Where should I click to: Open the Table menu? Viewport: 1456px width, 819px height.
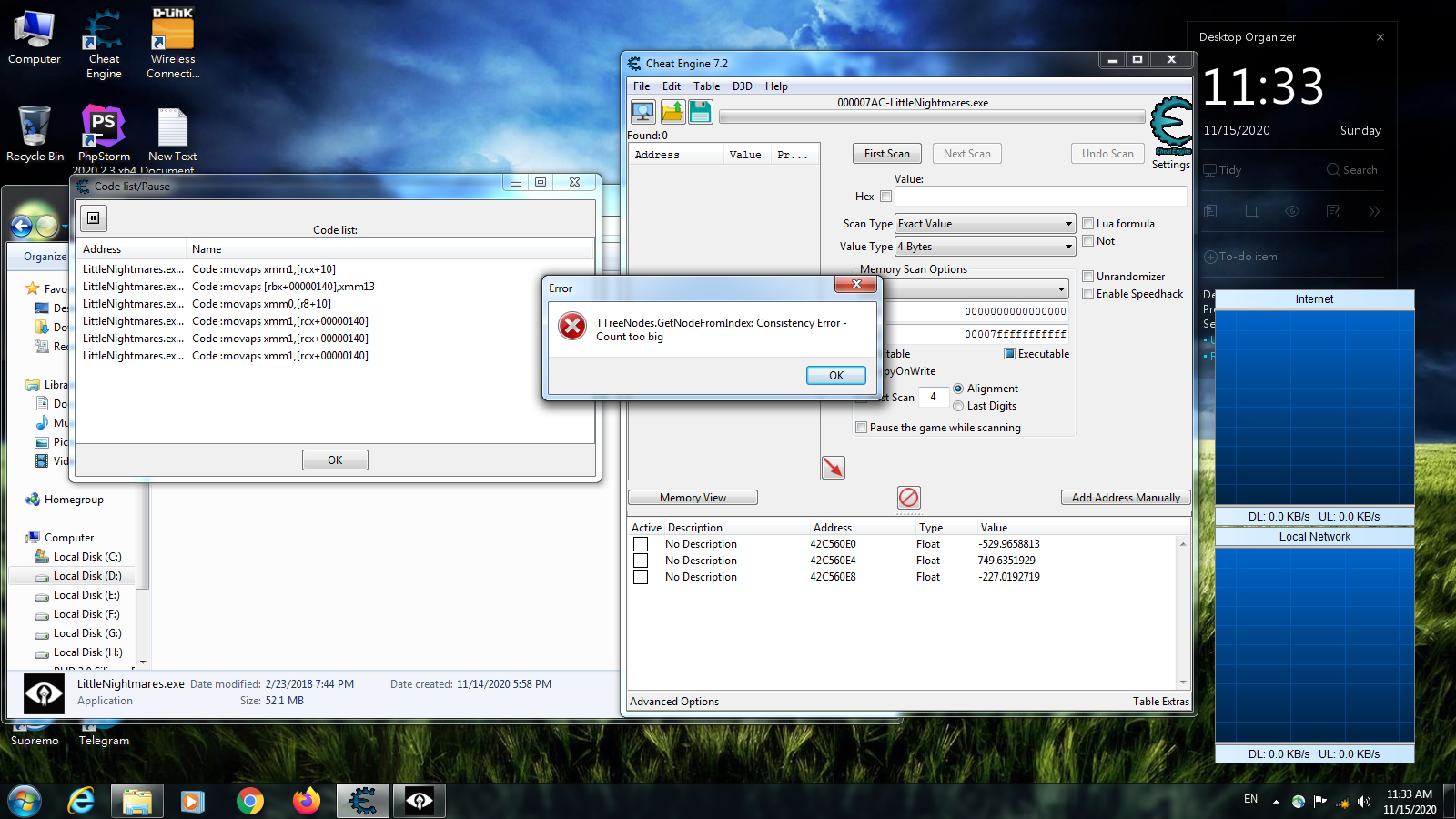pos(706,86)
